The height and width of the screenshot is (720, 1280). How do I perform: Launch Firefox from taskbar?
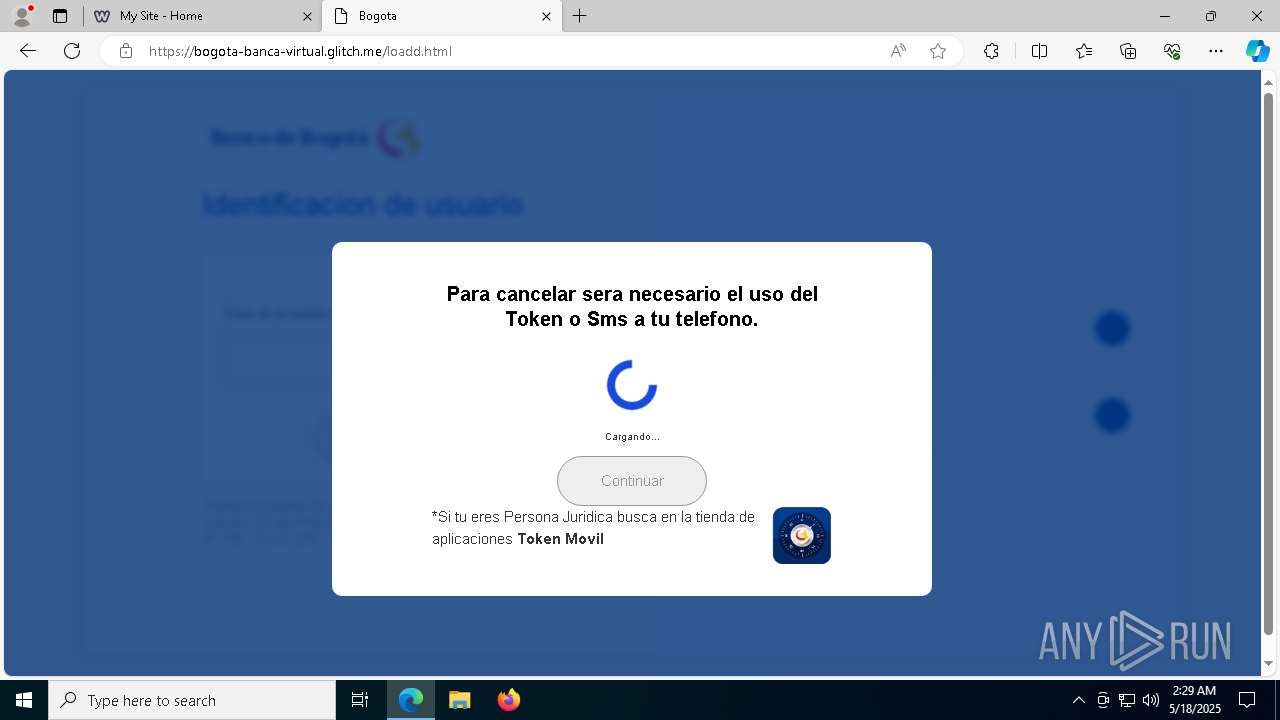[x=509, y=700]
